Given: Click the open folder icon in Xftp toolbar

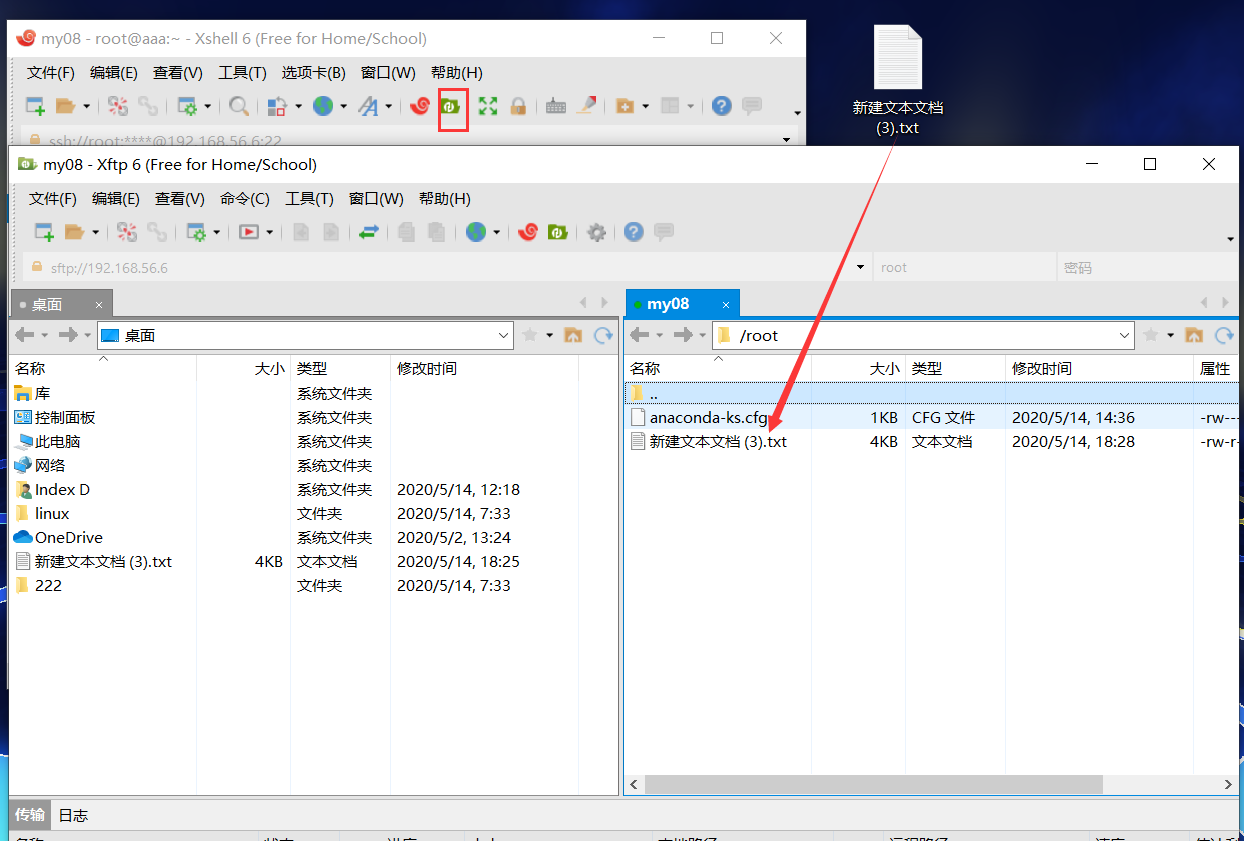Looking at the screenshot, I should [x=74, y=232].
